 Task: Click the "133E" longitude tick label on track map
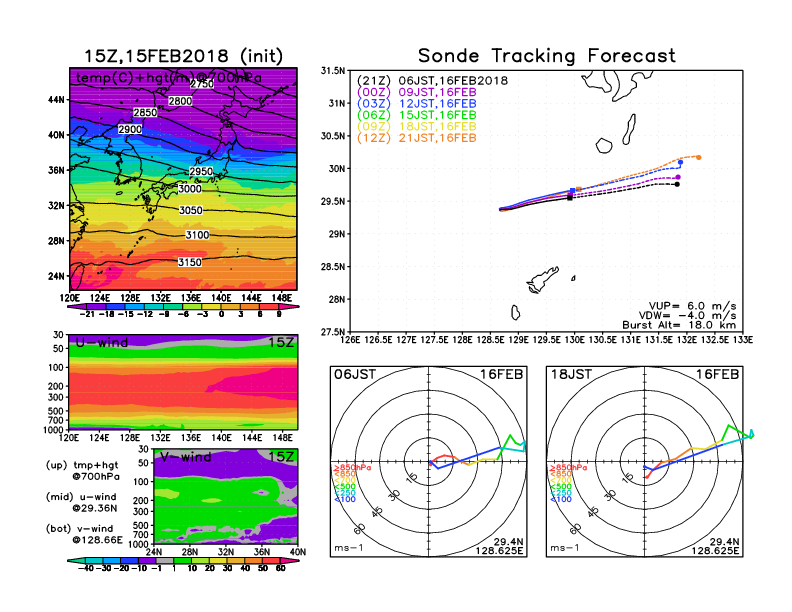(x=743, y=340)
